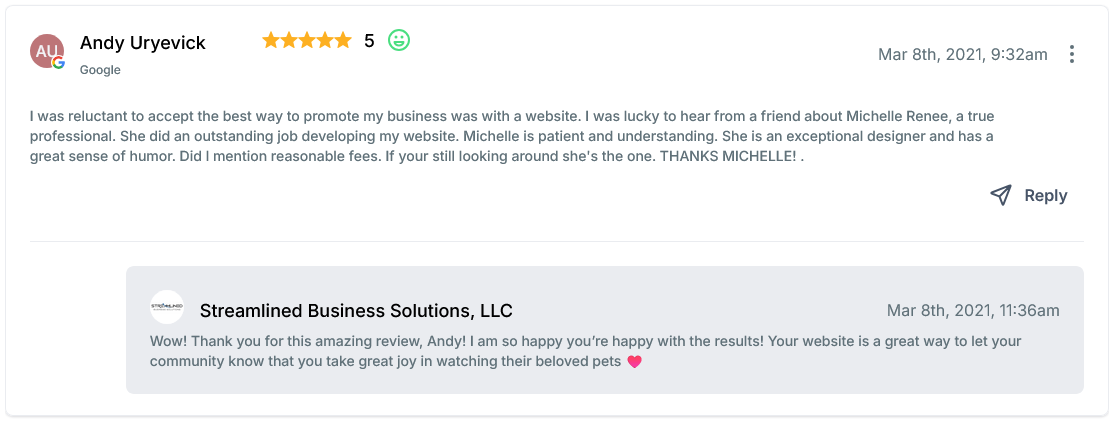This screenshot has width=1117, height=423.
Task: Click the second star in the rating
Action: click(289, 41)
